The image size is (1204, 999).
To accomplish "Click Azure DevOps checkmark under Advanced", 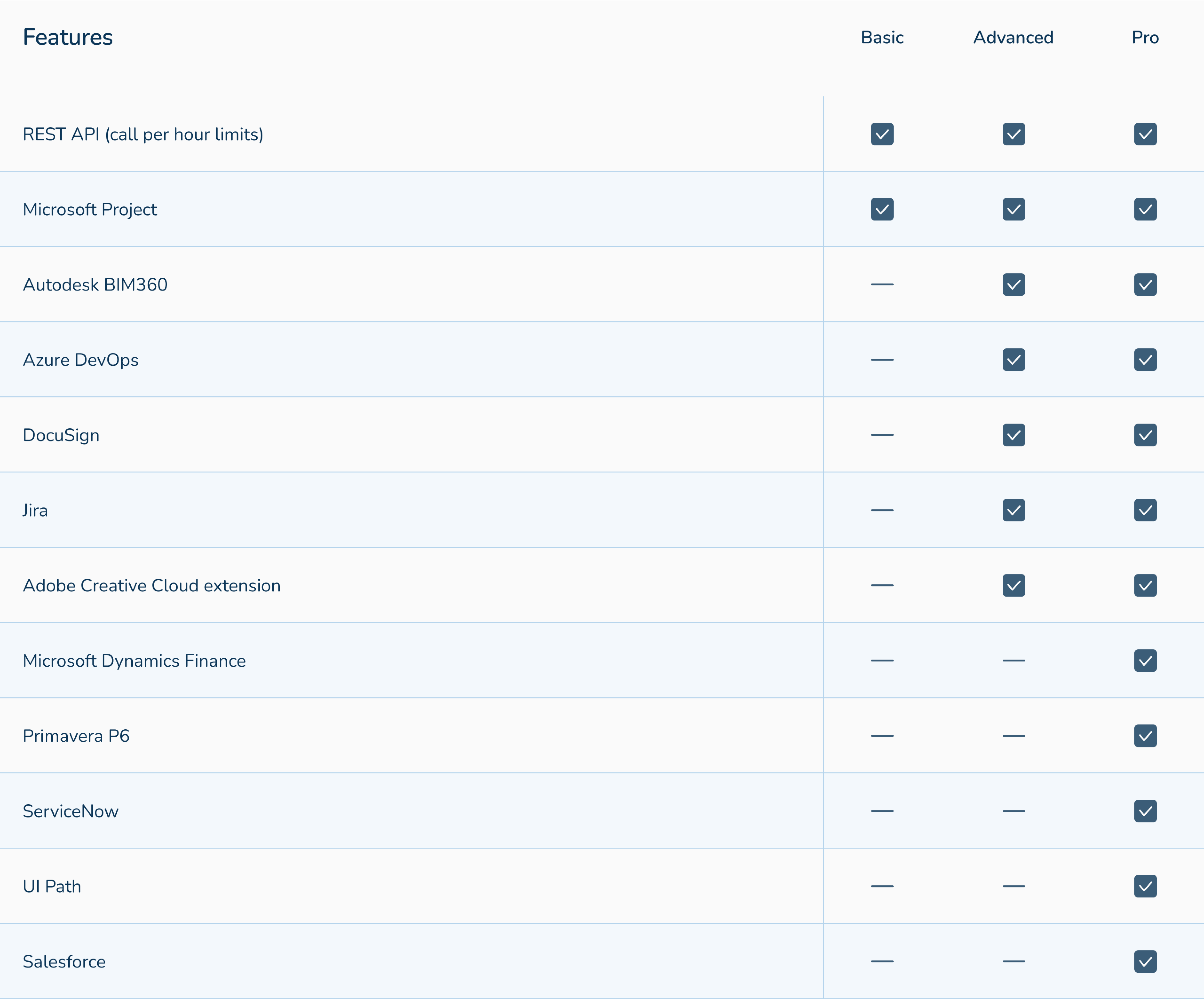I will (x=1014, y=360).
